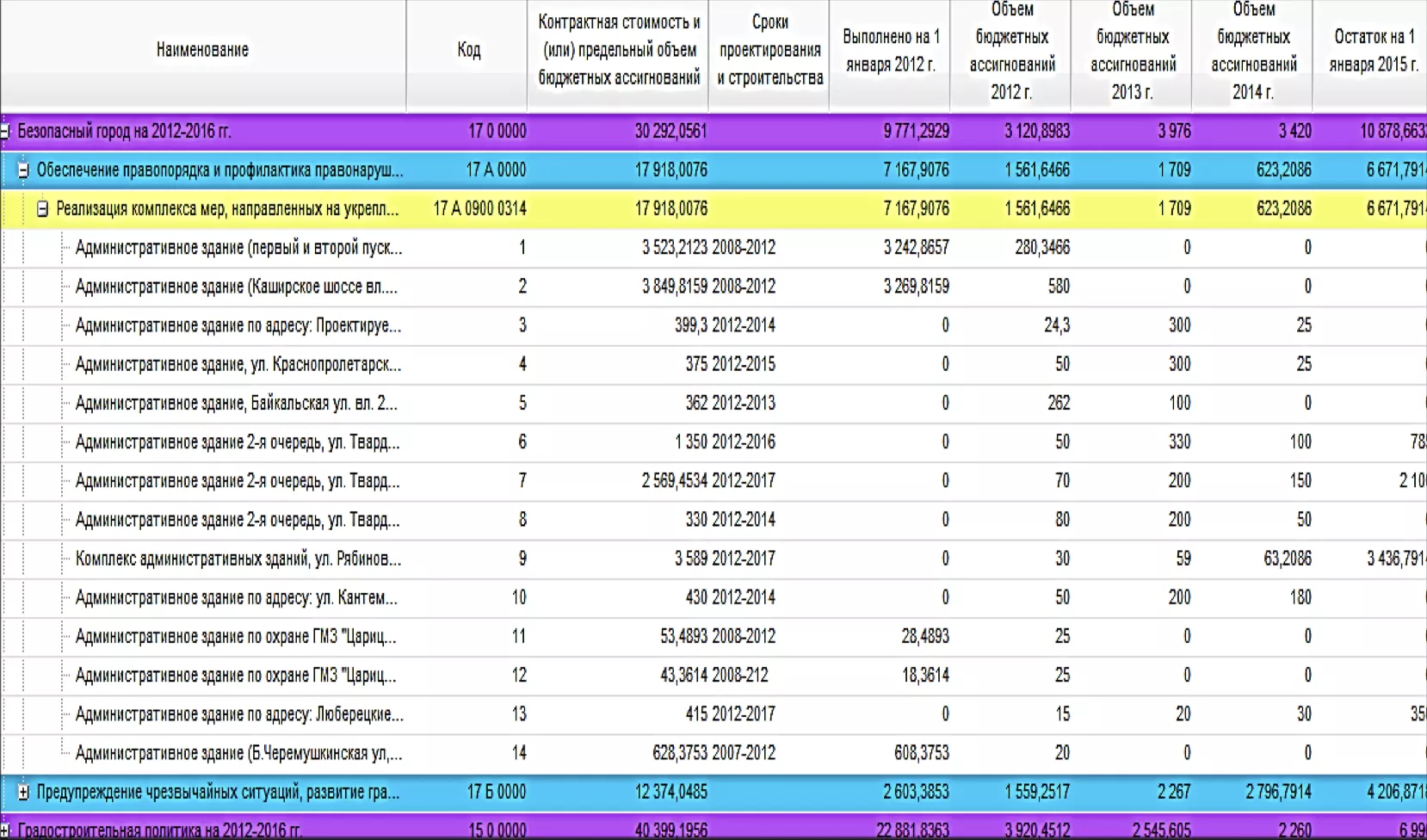Click the '17 А 0900 0314' code cell

(479, 209)
